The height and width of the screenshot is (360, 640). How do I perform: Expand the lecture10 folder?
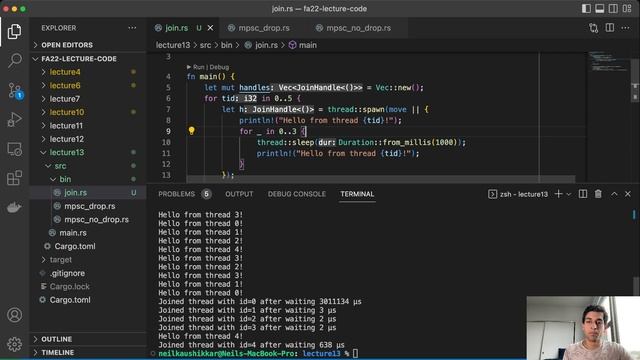(x=88, y=112)
